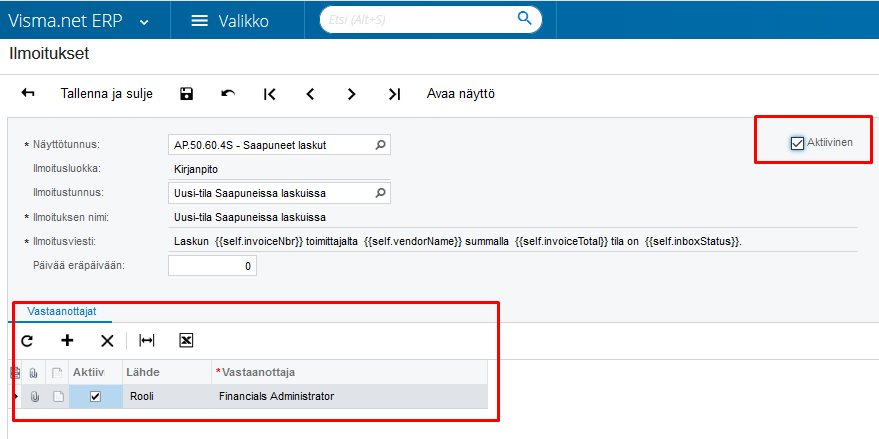Open the Valikko menu
The height and width of the screenshot is (439, 879).
(x=229, y=21)
